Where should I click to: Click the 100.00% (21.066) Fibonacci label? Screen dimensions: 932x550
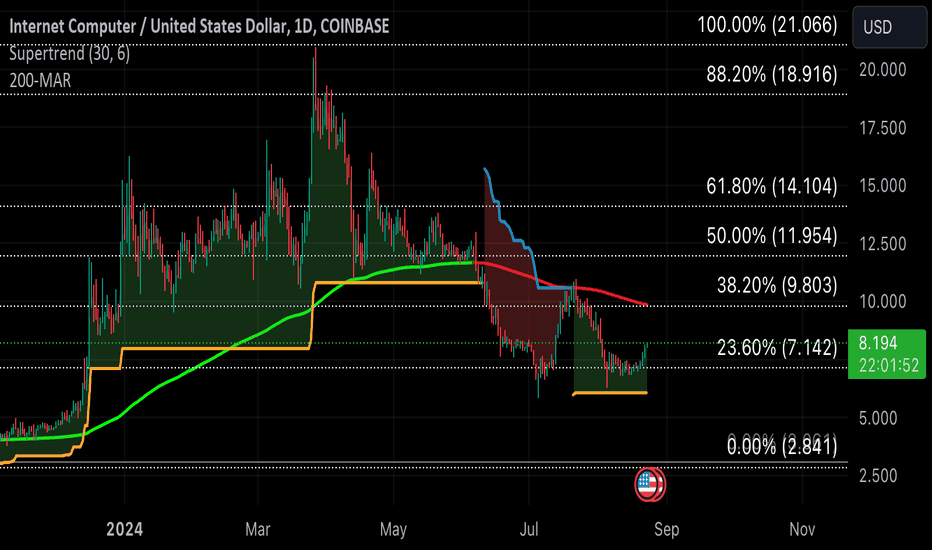[x=767, y=24]
